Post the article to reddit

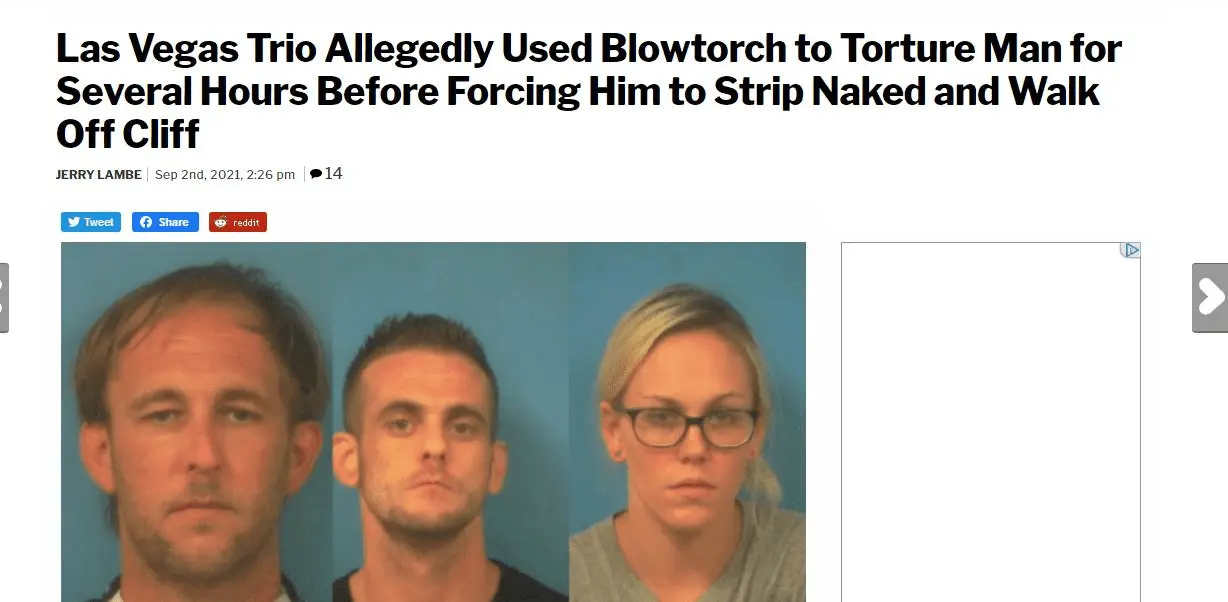[x=238, y=222]
